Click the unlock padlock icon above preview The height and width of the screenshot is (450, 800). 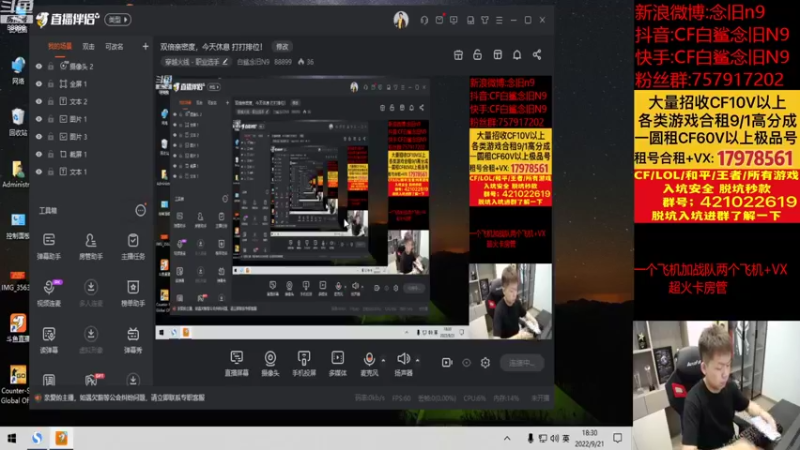[478, 55]
